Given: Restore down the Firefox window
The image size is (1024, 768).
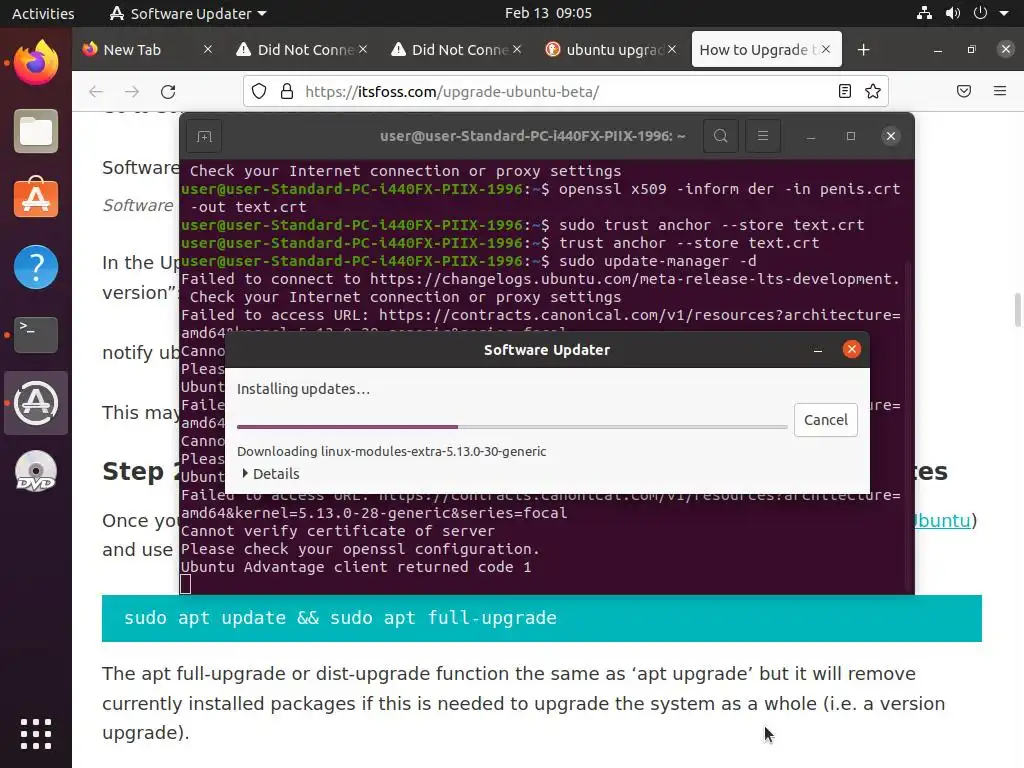Looking at the screenshot, I should click(x=972, y=50).
